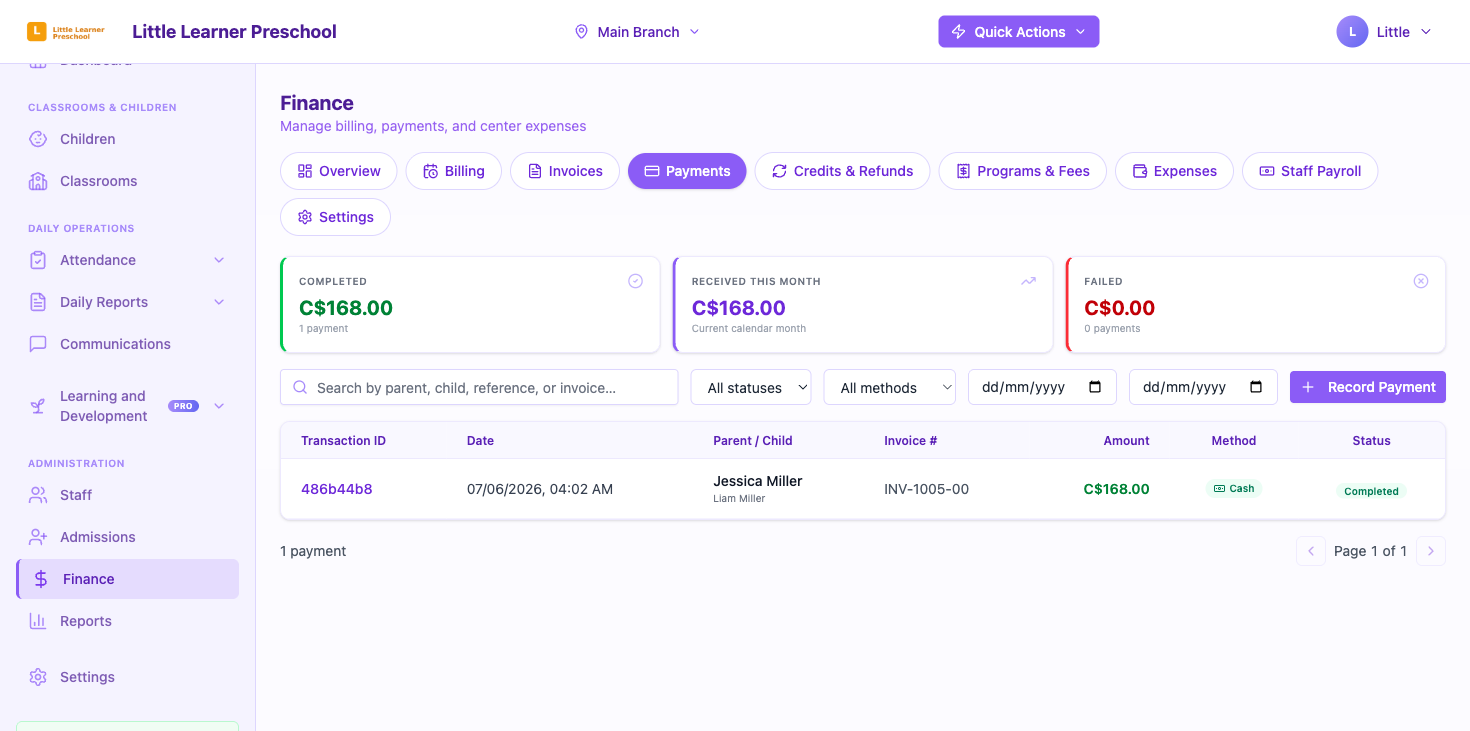This screenshot has height=731, width=1470.
Task: Click the plus icon on Record Payment
Action: [x=1308, y=387]
